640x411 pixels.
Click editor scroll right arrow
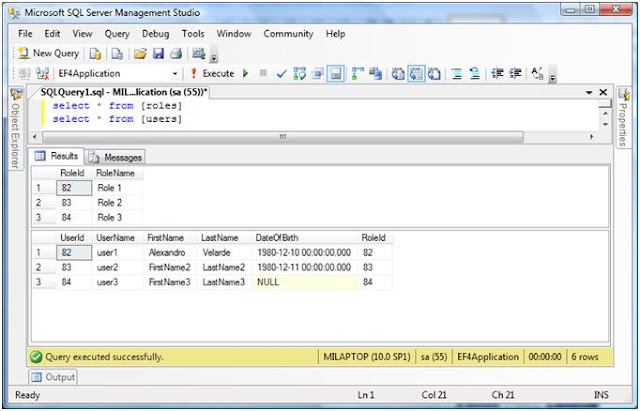pos(591,137)
